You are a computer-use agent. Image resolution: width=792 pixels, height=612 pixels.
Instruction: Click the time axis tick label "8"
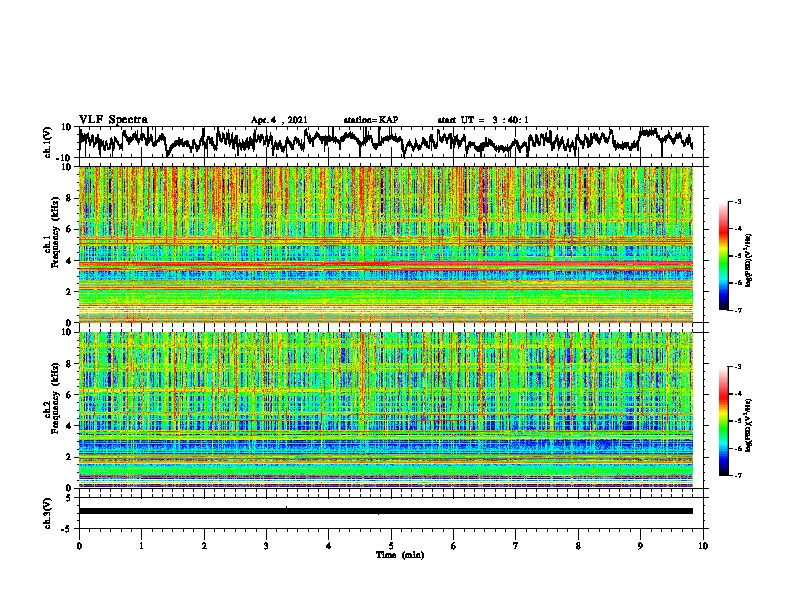(x=578, y=546)
